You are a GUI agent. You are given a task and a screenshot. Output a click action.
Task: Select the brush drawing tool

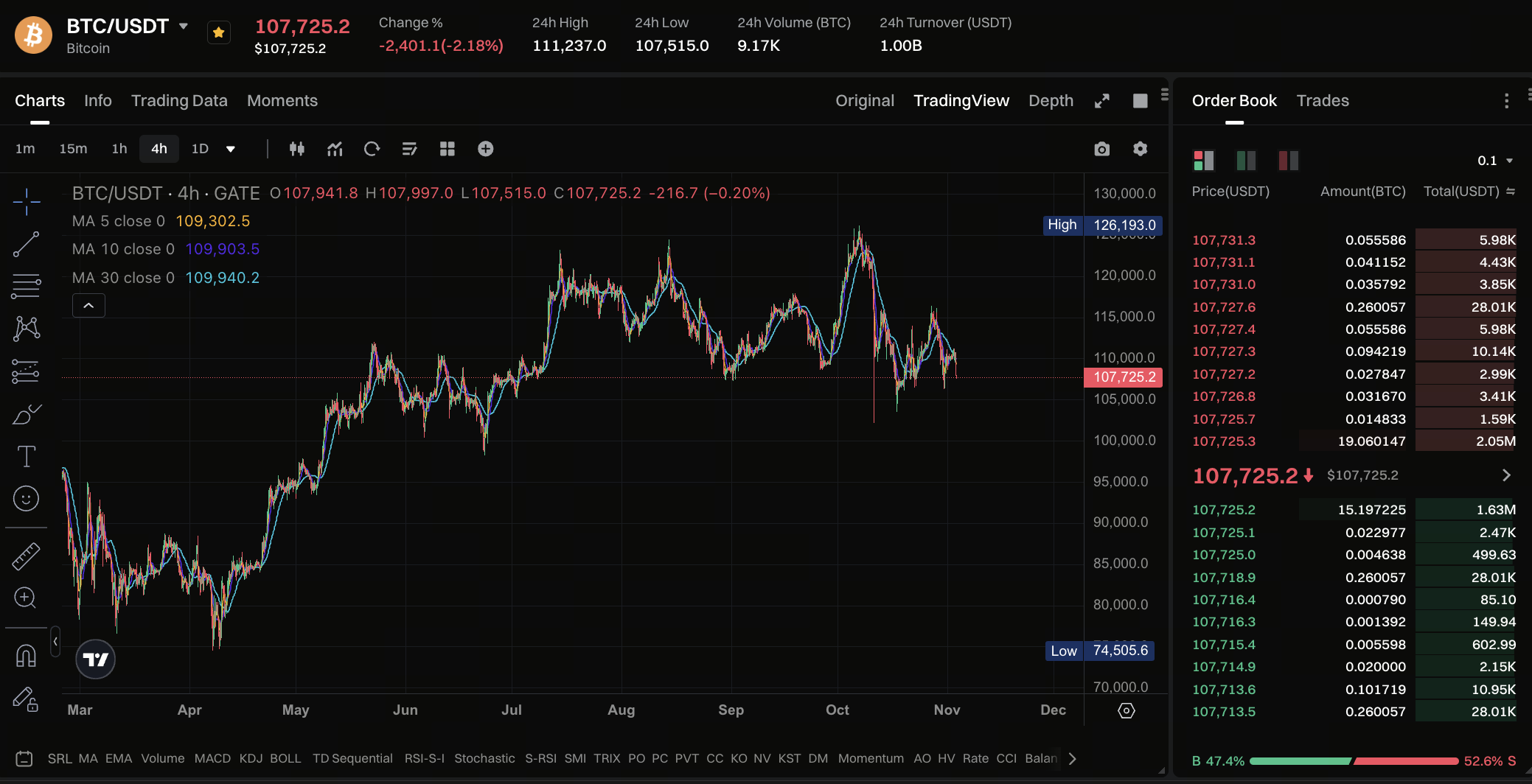(27, 414)
